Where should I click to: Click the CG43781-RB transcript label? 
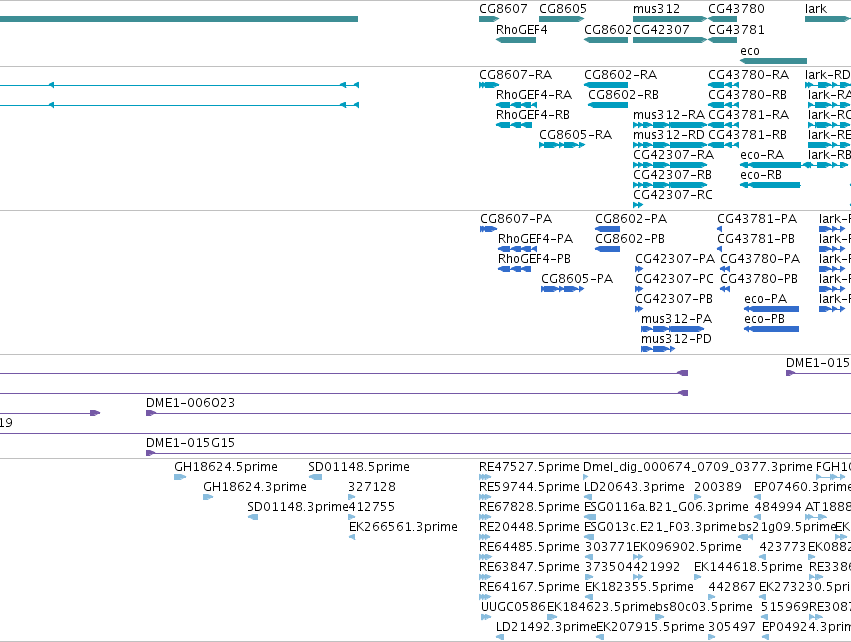coord(747,135)
